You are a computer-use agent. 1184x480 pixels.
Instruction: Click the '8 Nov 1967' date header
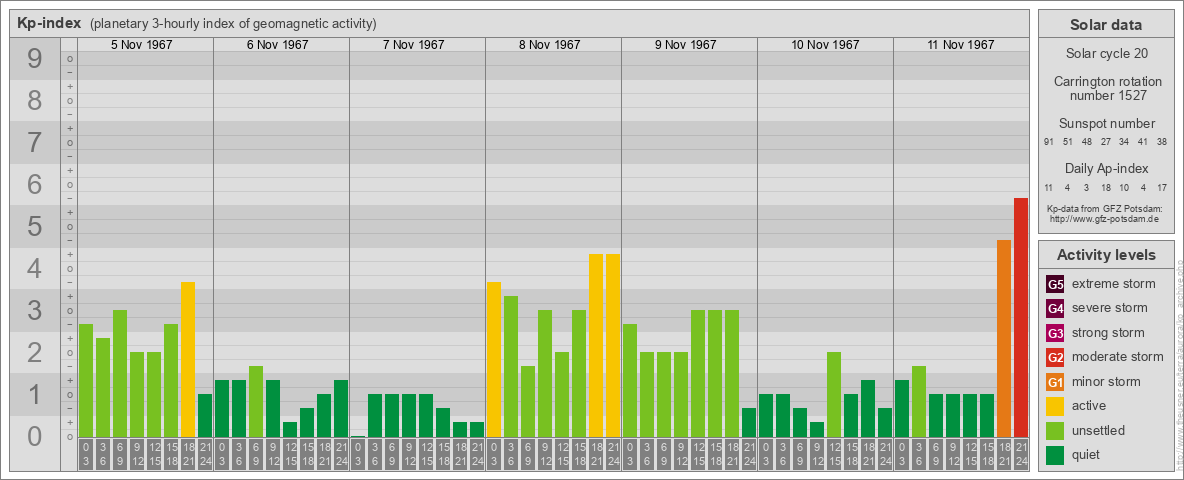click(549, 45)
